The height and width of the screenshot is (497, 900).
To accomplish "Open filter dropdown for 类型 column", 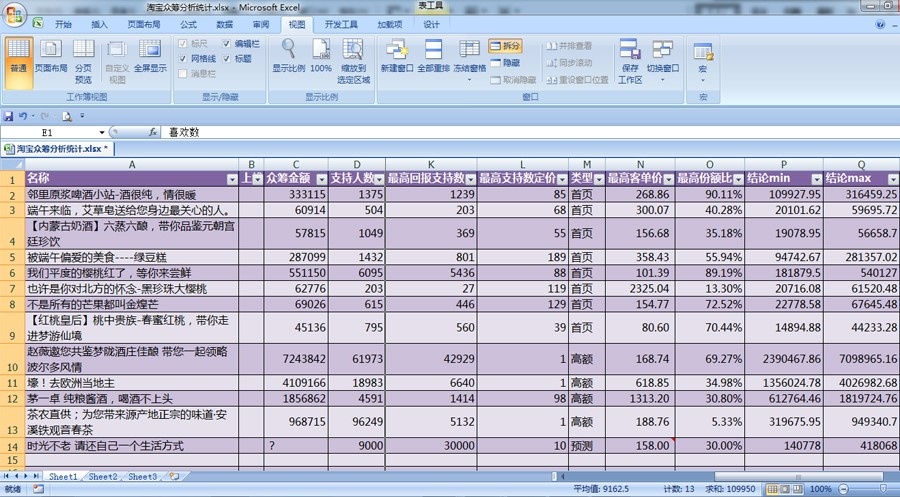I will [x=599, y=180].
